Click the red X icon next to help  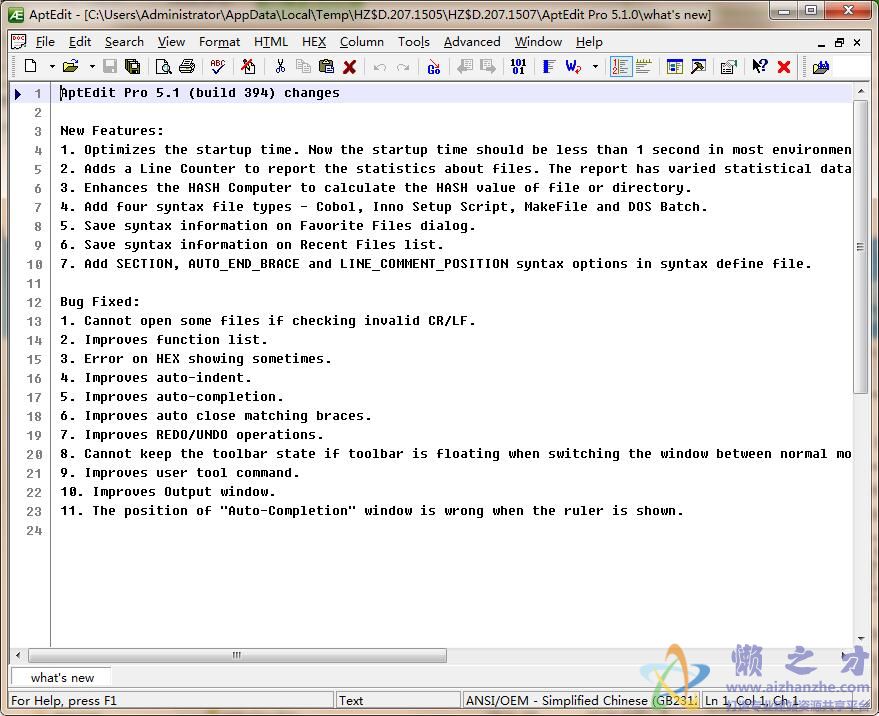tap(784, 67)
